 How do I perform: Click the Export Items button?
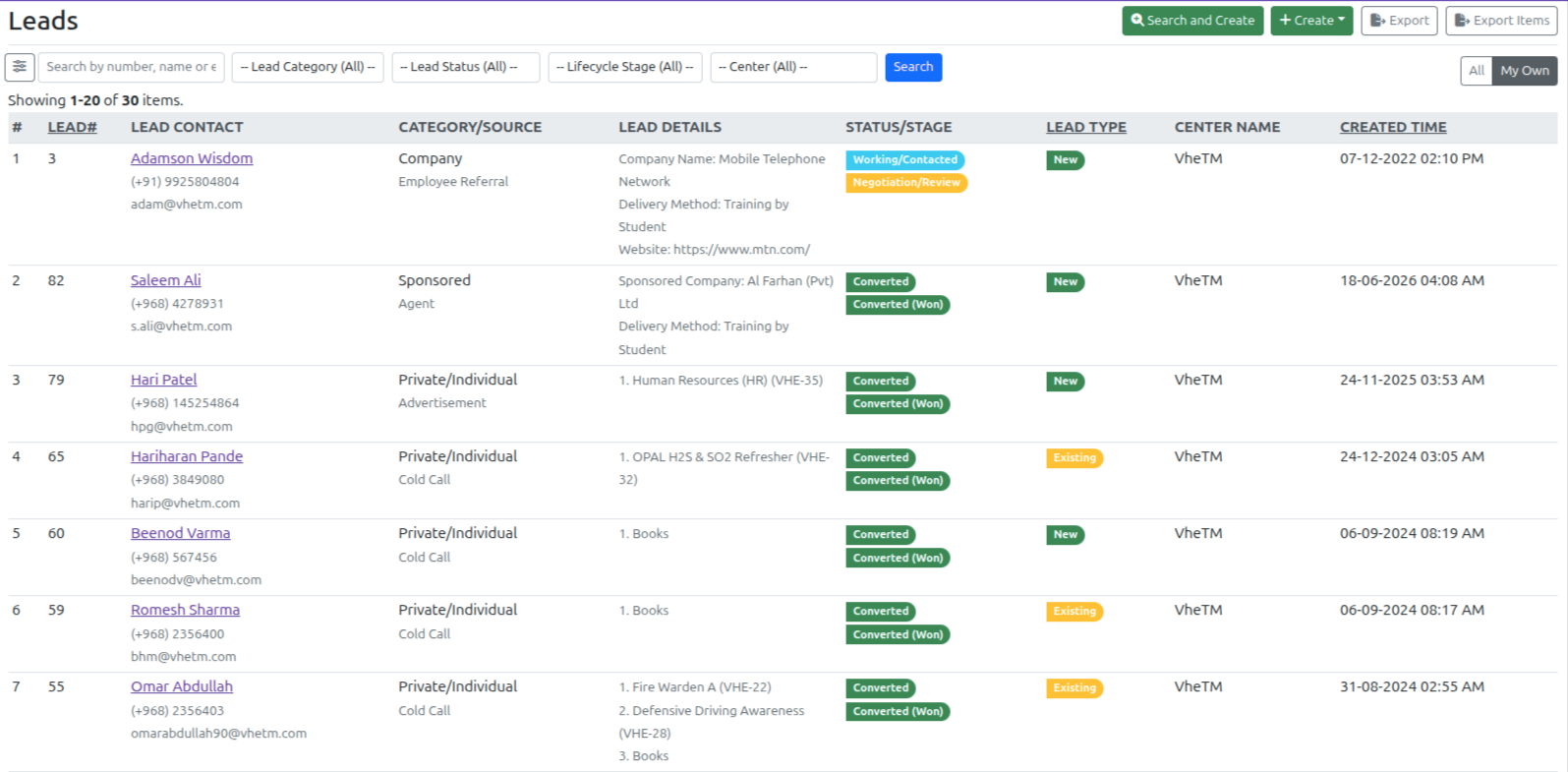(x=1501, y=21)
